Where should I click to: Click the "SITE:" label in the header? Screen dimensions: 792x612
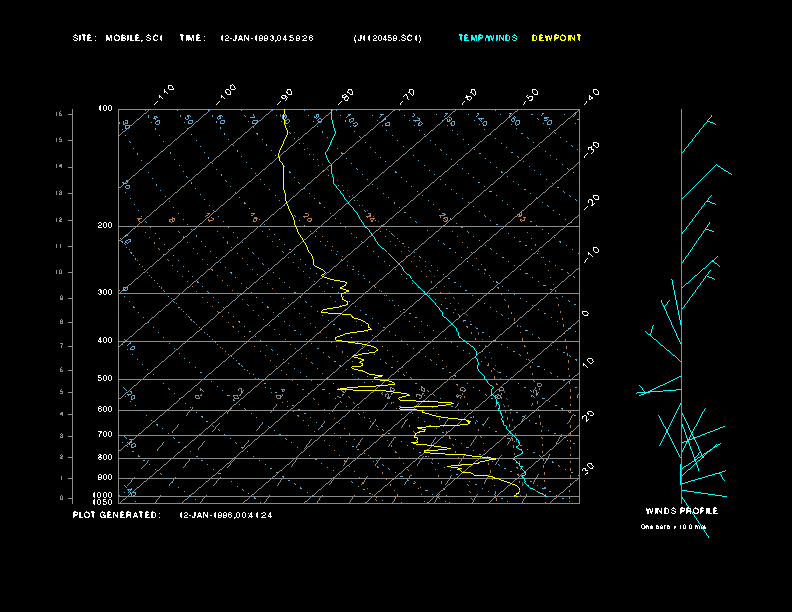tap(84, 38)
